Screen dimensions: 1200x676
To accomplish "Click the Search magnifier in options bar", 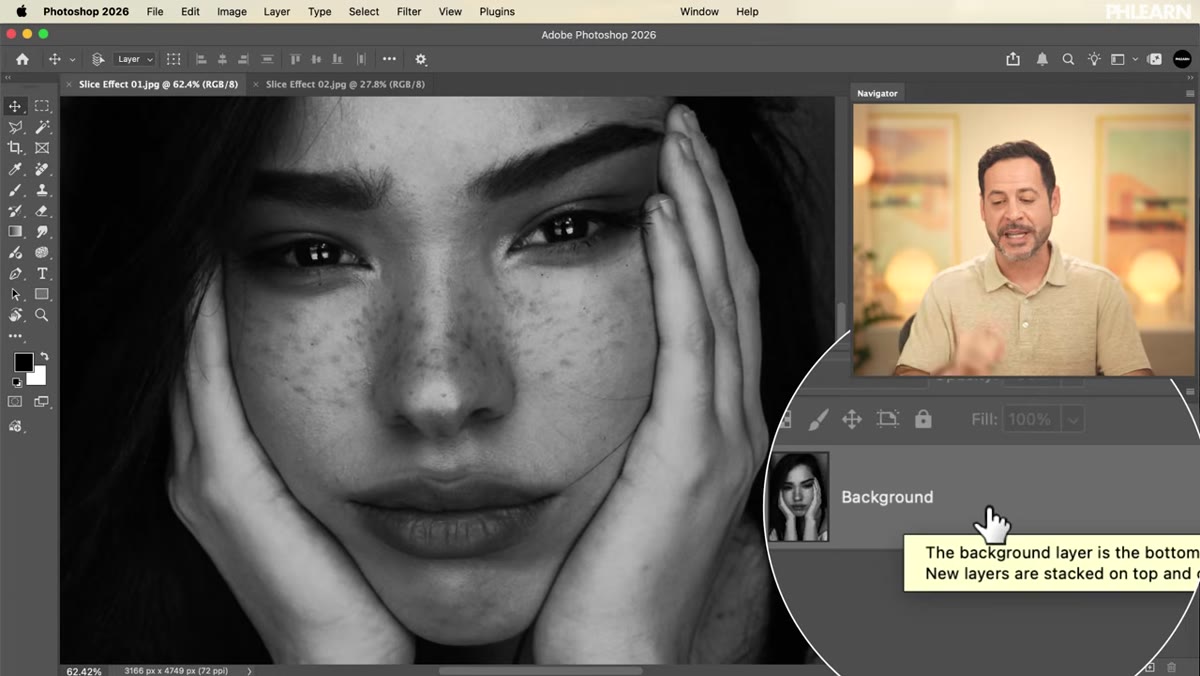I will coord(1068,59).
